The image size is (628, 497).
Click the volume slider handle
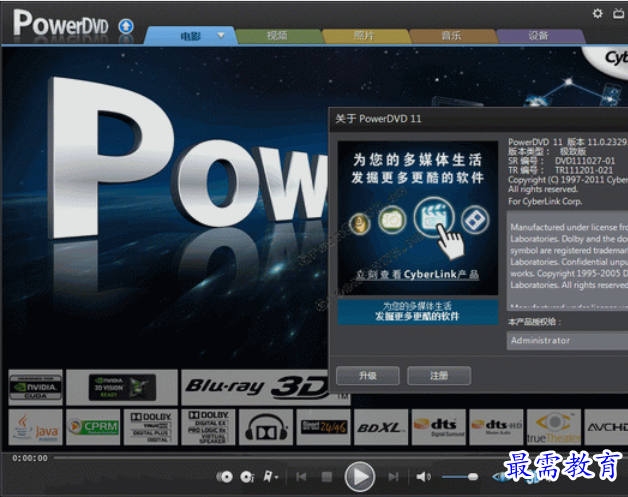pyautogui.click(x=473, y=477)
